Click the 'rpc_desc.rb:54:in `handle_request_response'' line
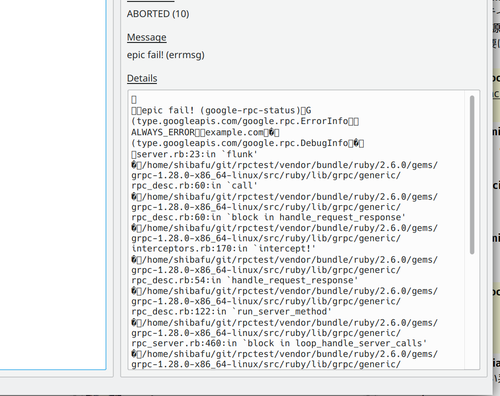Image resolution: width=500 pixels, height=396 pixels. [245, 280]
